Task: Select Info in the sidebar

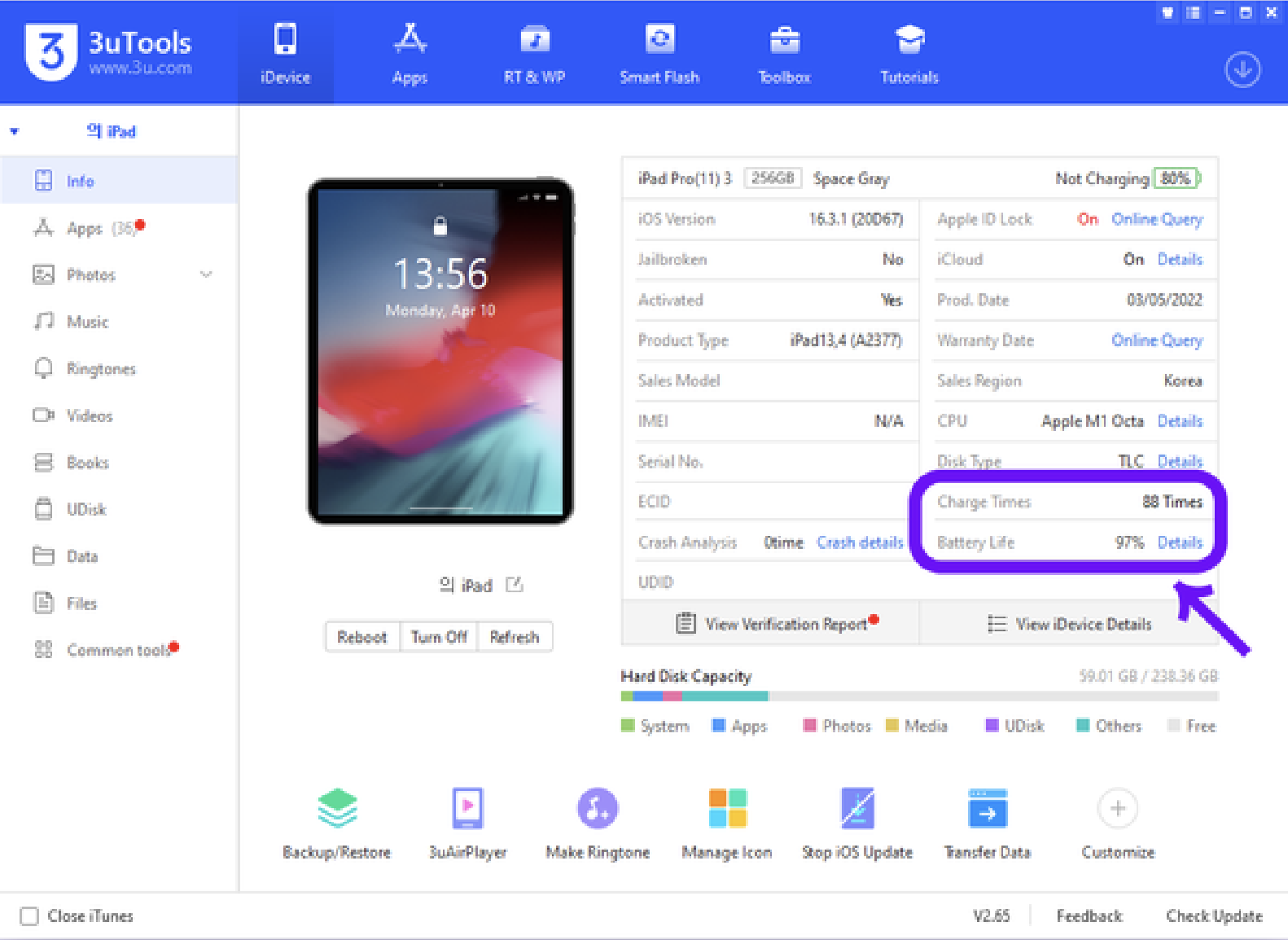Action: tap(119, 181)
